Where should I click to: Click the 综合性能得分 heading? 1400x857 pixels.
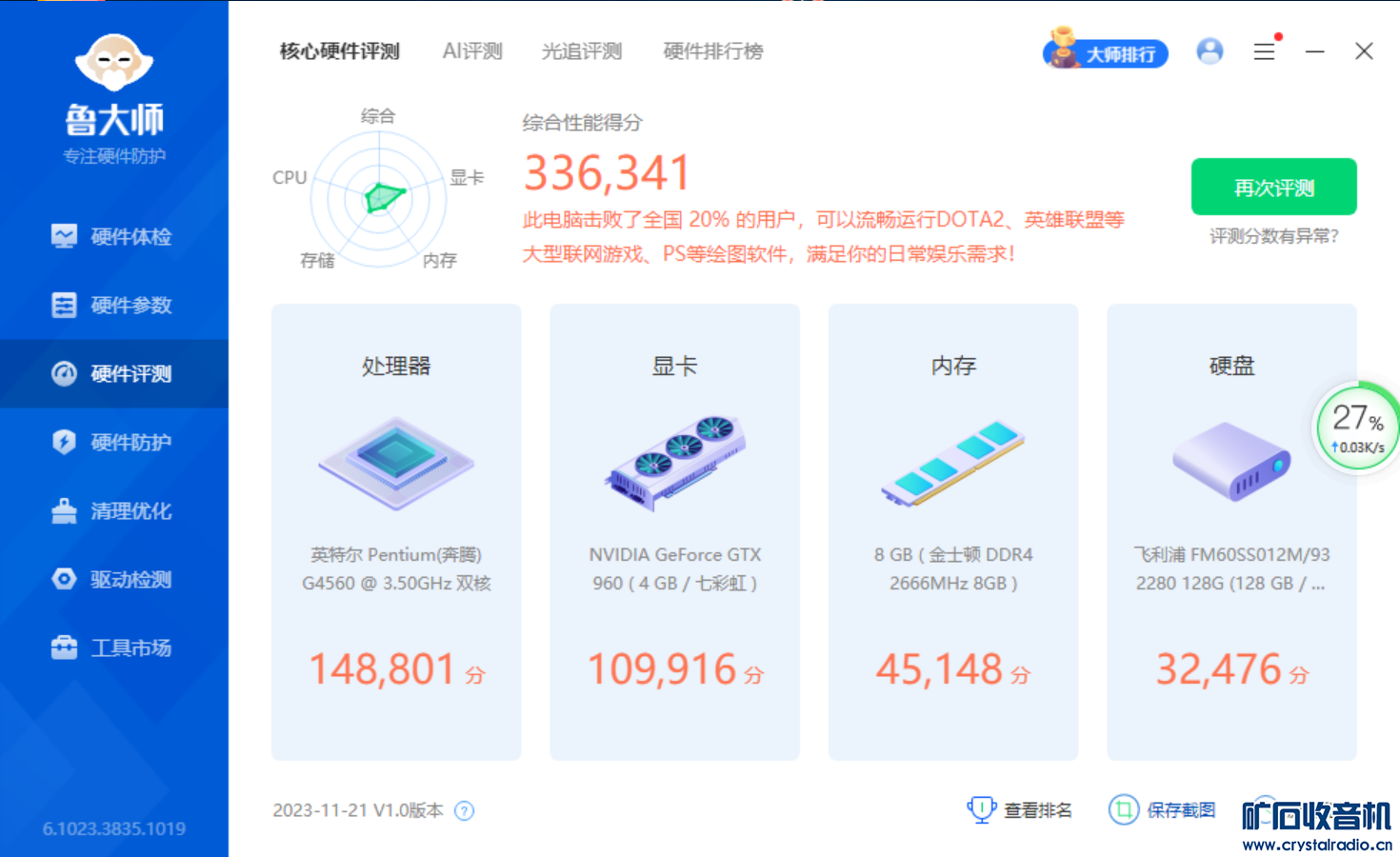[x=583, y=123]
